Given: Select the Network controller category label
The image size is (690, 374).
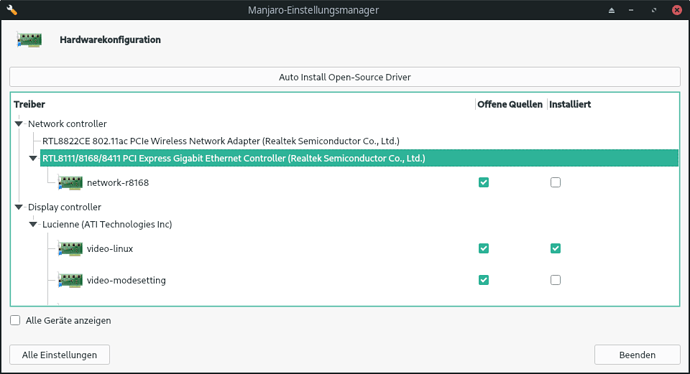Looking at the screenshot, I should click(x=67, y=124).
